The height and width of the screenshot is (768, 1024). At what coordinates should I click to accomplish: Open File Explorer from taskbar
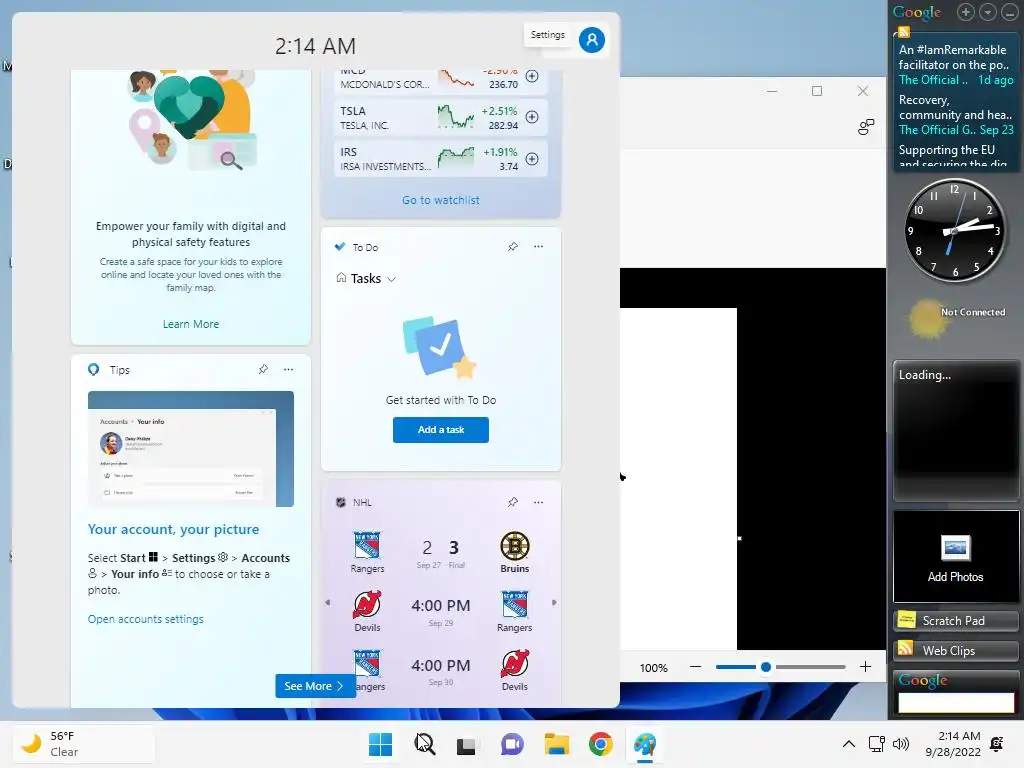click(556, 744)
